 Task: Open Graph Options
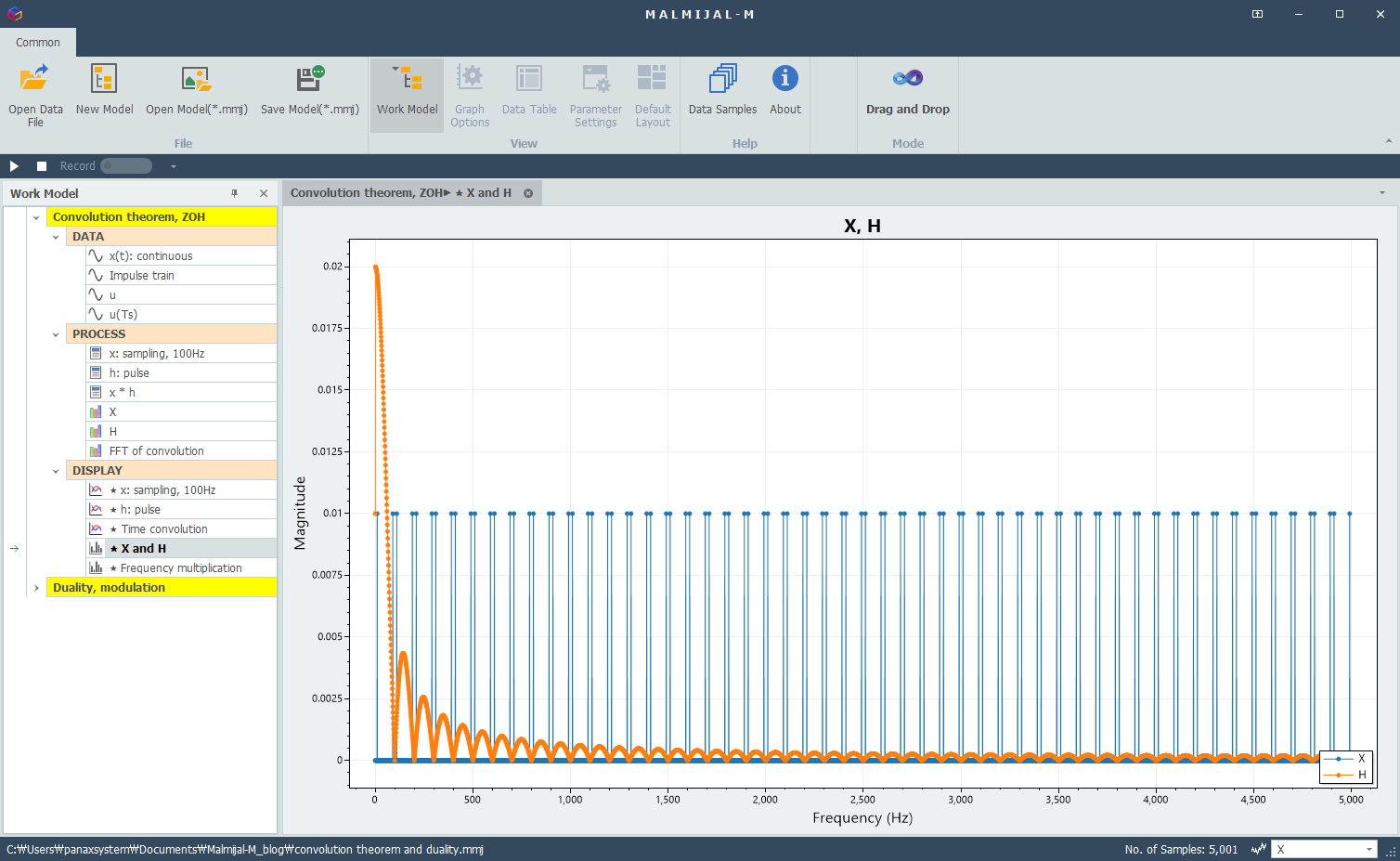pos(470,95)
